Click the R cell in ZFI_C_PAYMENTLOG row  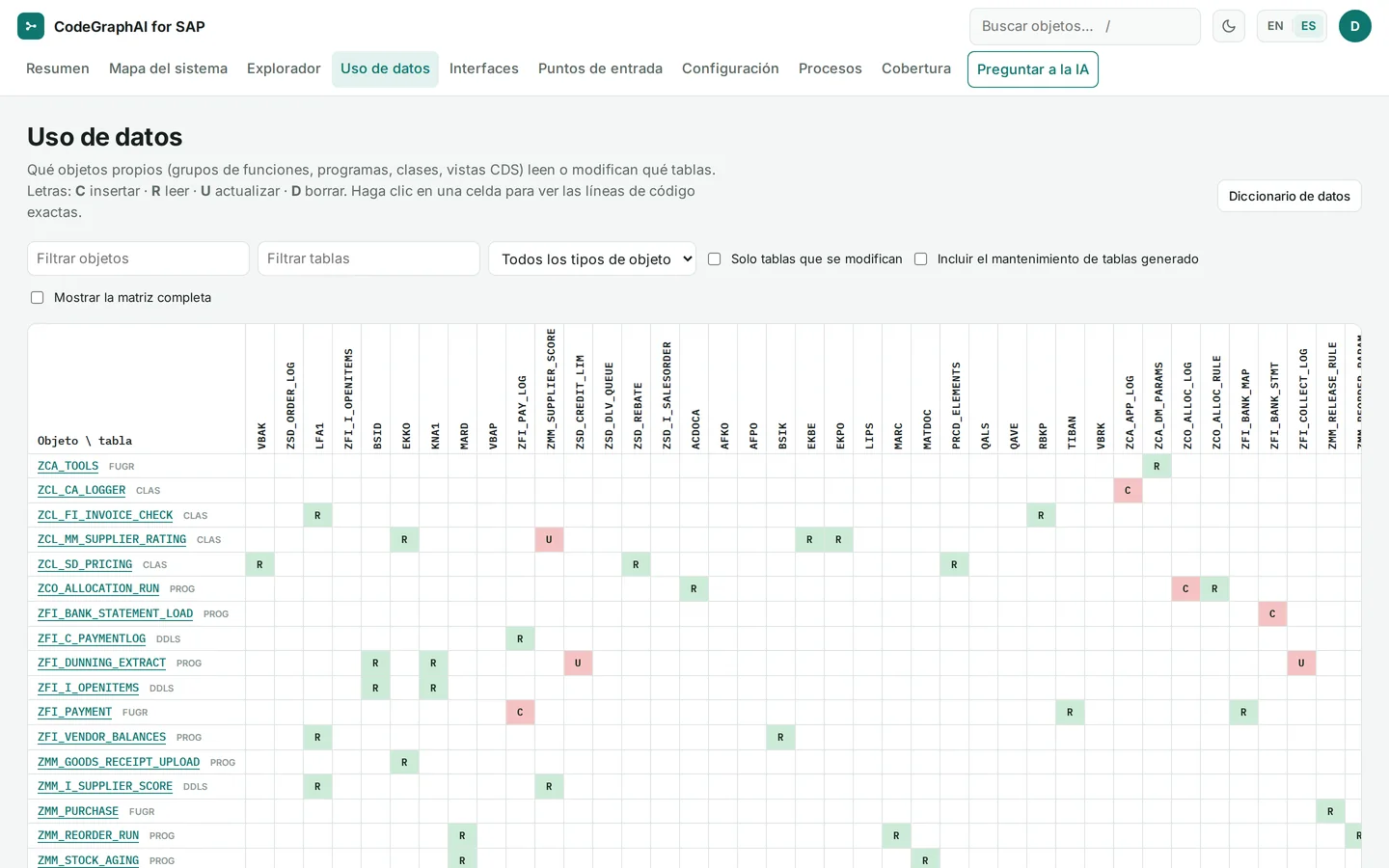(520, 638)
